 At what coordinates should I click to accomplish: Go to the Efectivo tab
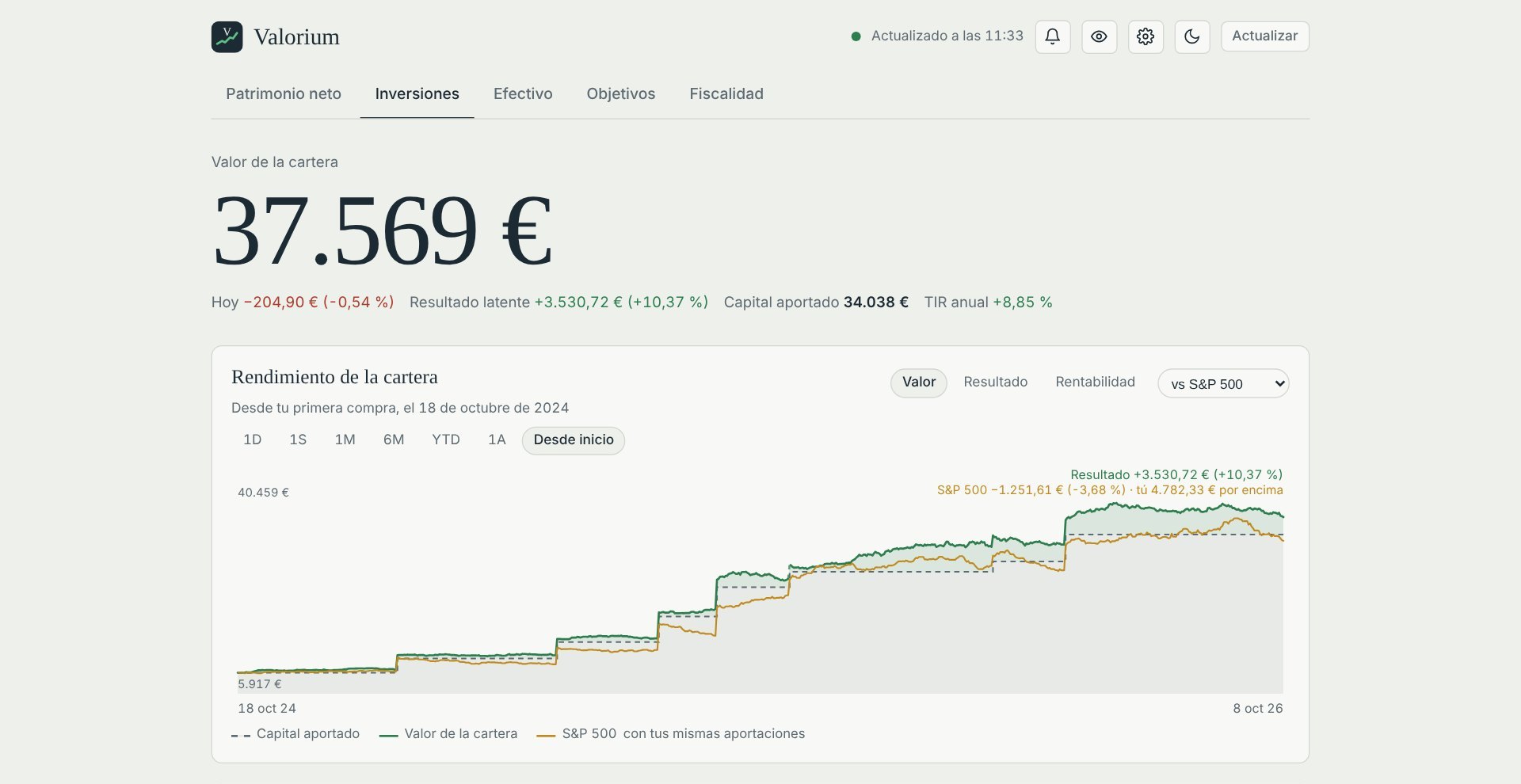523,93
